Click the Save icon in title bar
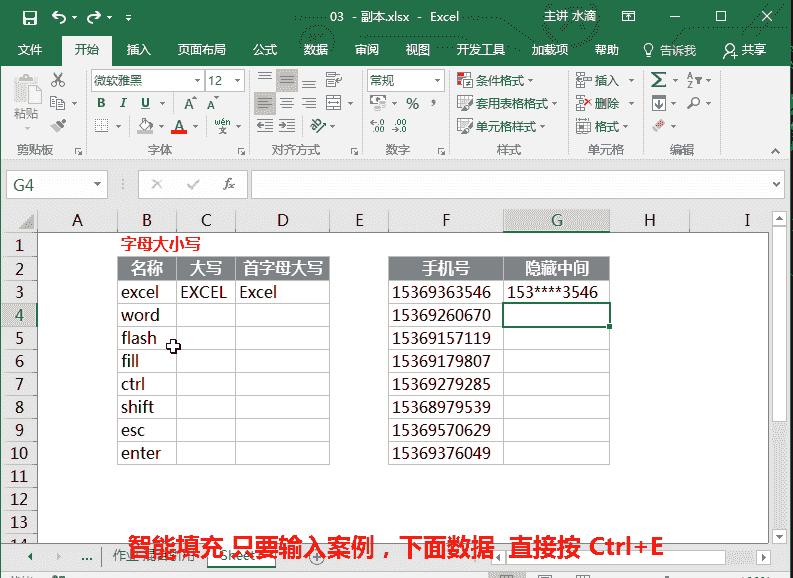This screenshot has height=578, width=793. (29, 17)
